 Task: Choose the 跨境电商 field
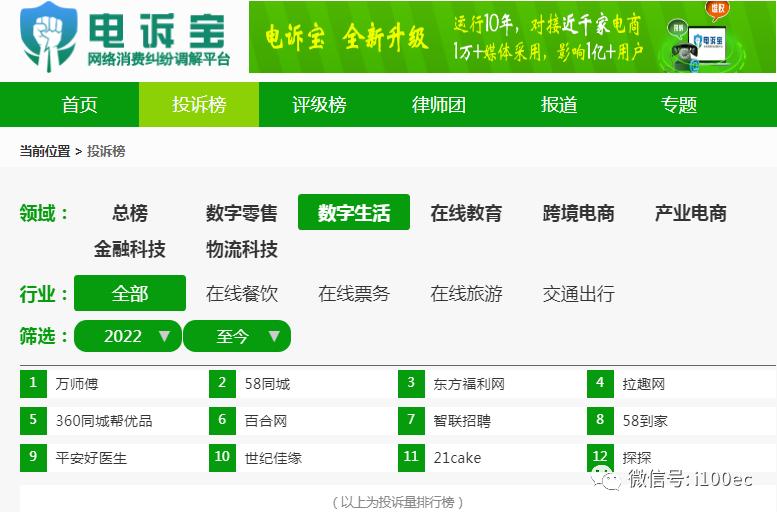578,213
